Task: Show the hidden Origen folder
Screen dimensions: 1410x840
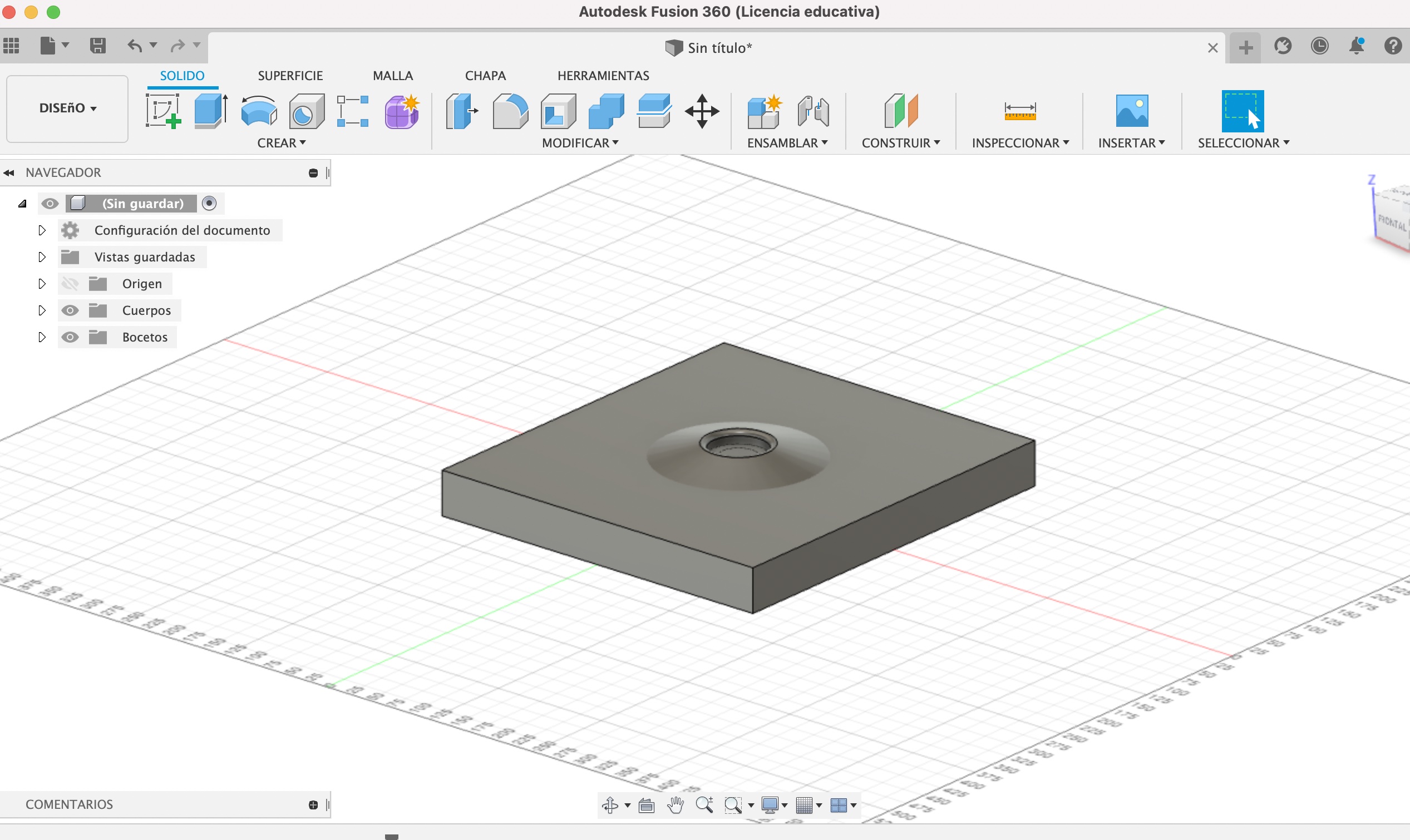Action: point(70,284)
